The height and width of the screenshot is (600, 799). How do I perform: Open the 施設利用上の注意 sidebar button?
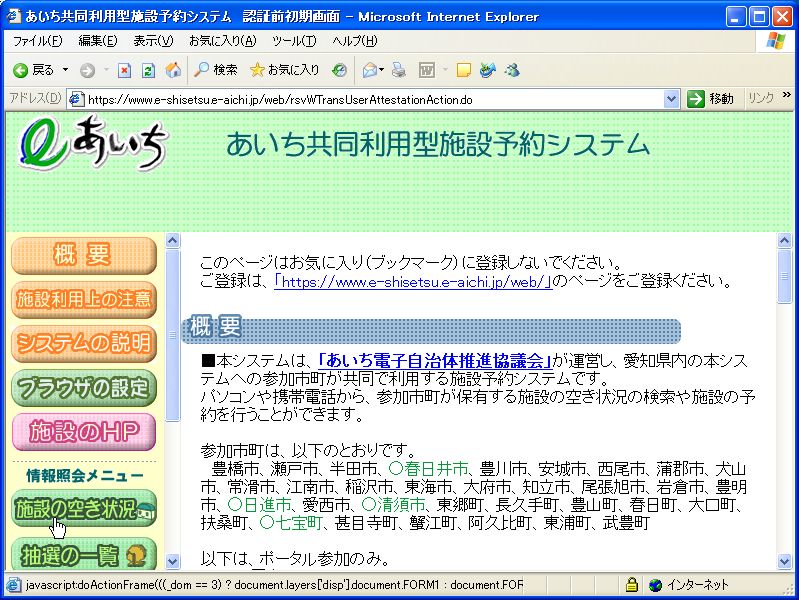tap(84, 298)
